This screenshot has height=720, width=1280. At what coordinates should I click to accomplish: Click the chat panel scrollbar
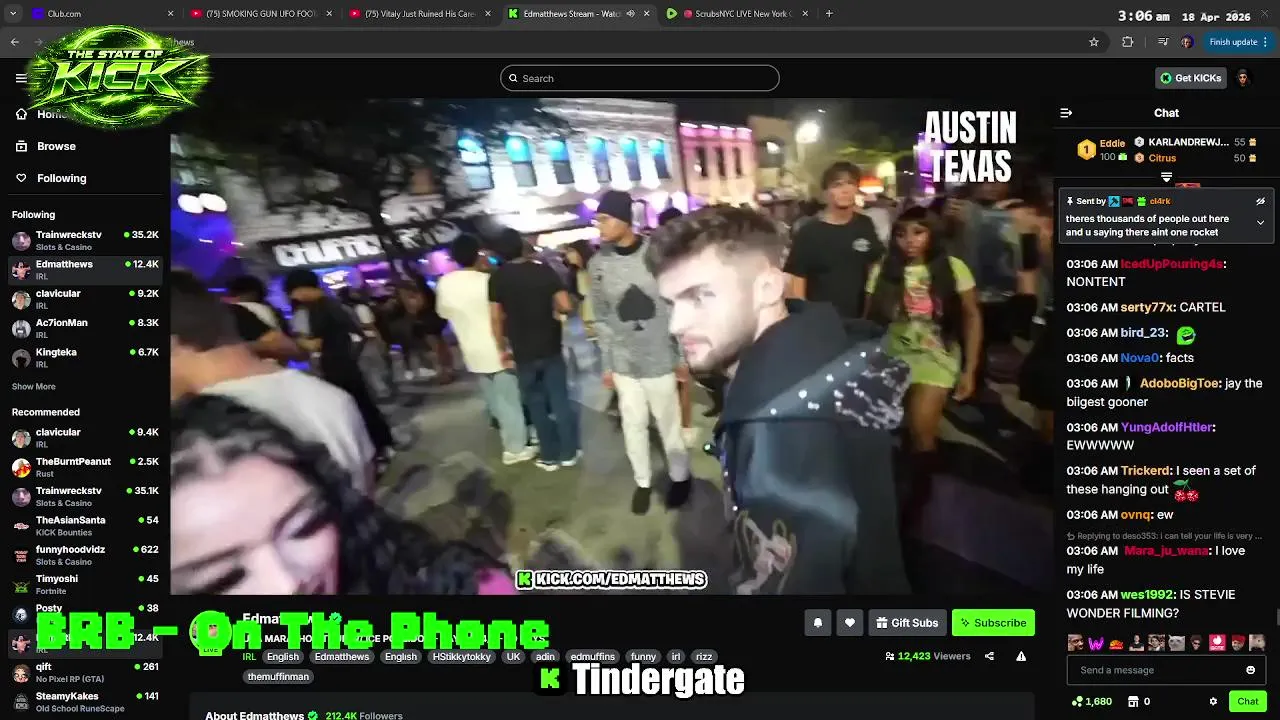tap(1276, 618)
